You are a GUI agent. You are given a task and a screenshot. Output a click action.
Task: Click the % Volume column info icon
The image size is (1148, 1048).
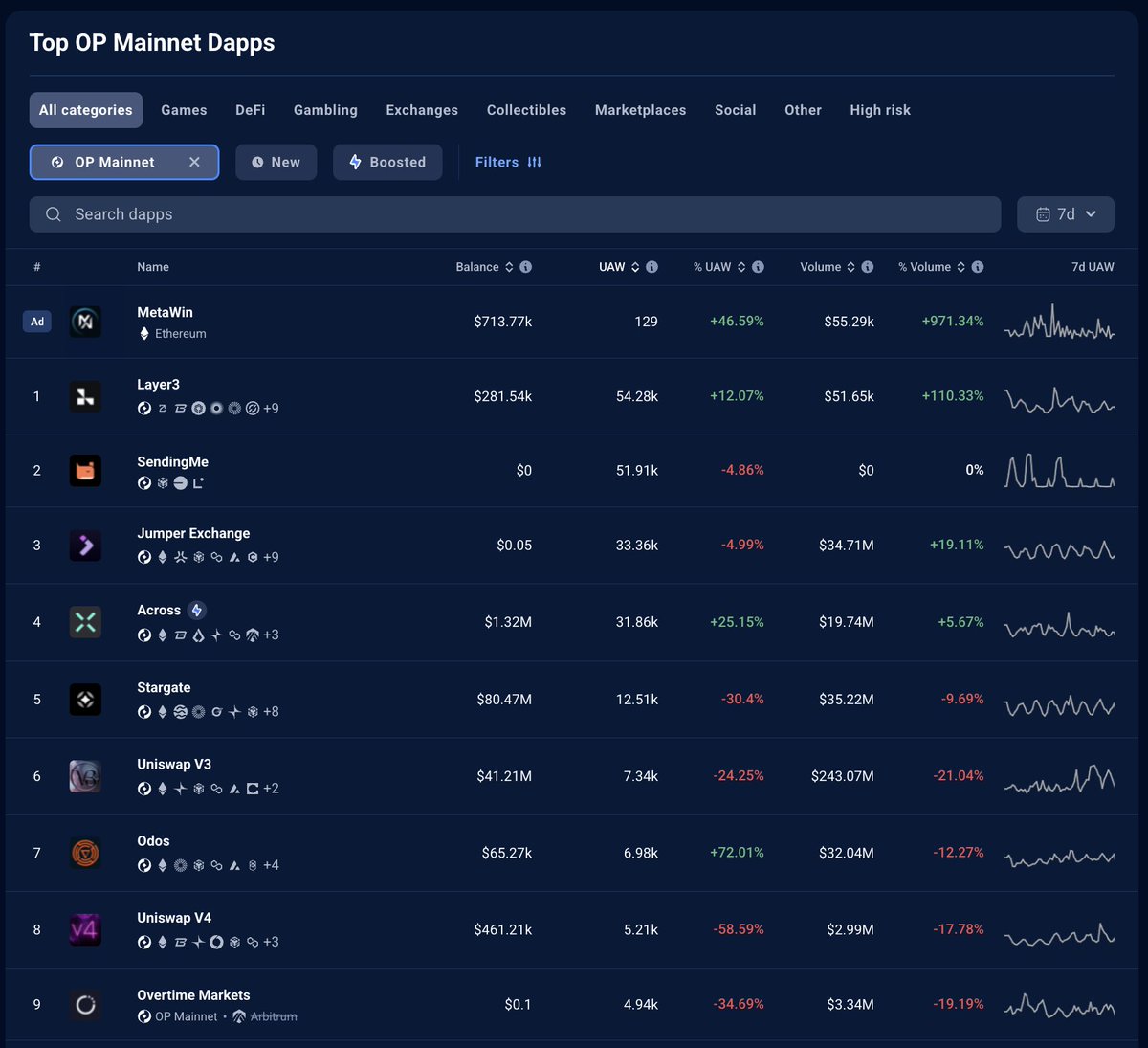point(978,267)
